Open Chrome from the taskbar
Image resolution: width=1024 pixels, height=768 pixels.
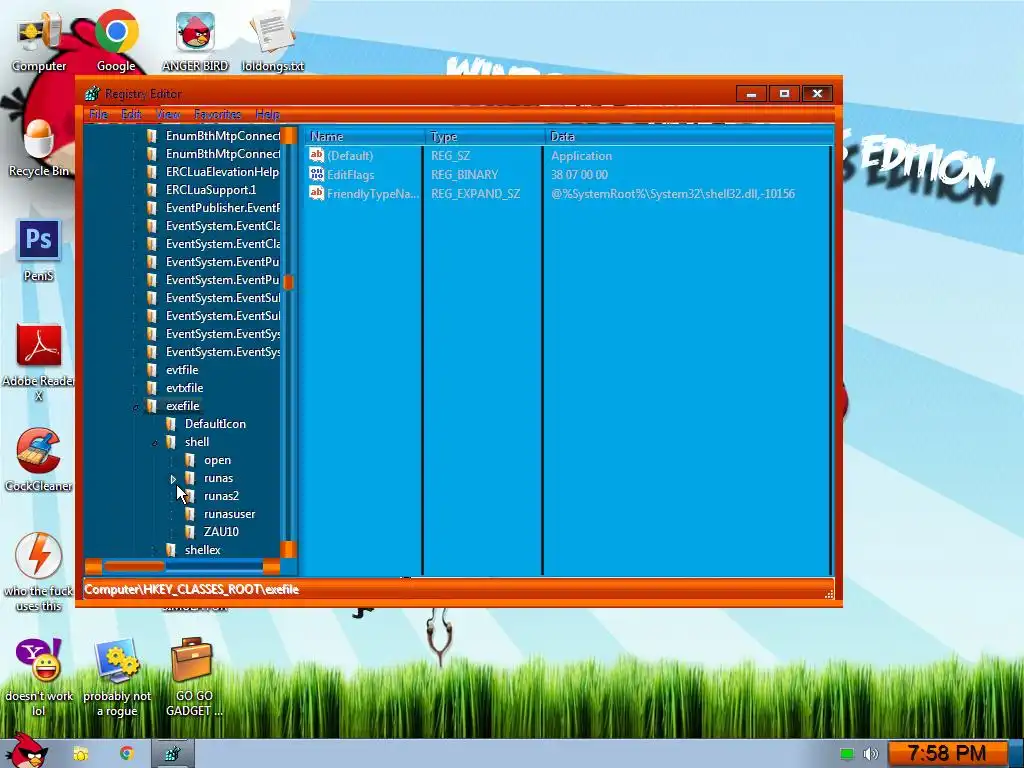point(126,754)
